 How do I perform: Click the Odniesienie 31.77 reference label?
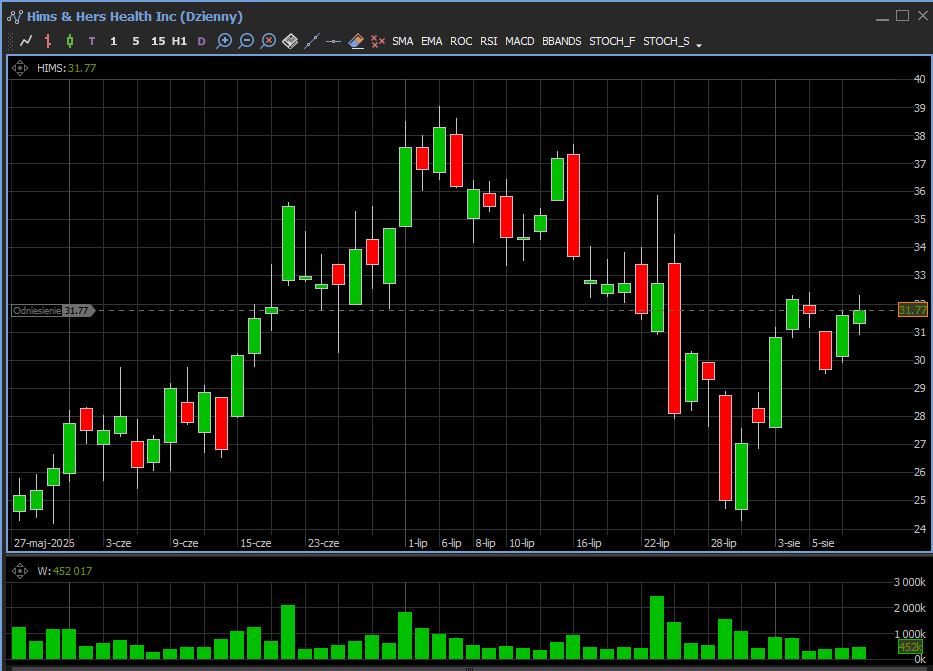(52, 311)
